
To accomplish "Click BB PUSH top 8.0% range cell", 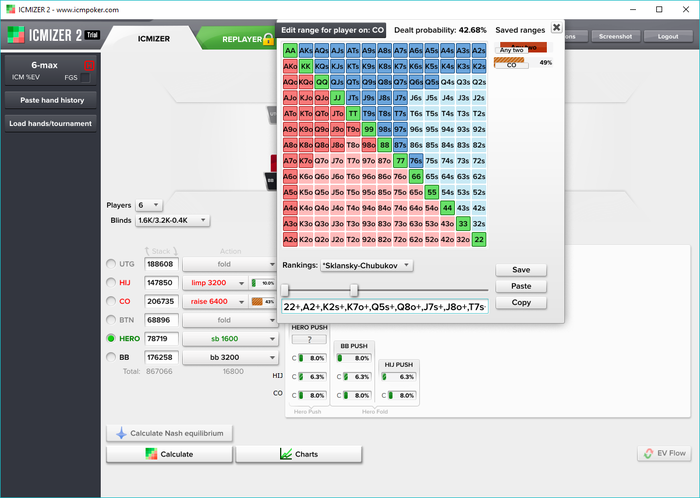I will pos(354,358).
